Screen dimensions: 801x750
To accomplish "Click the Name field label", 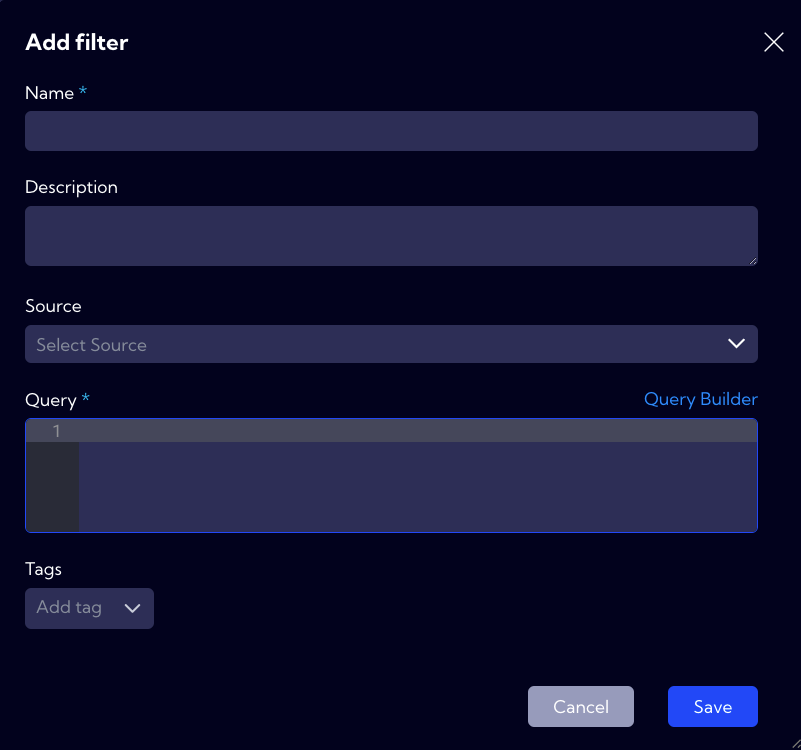I will [x=50, y=93].
